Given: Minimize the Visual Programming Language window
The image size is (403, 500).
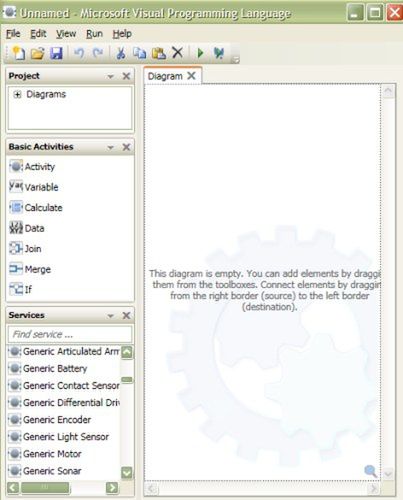Looking at the screenshot, I should [x=355, y=13].
